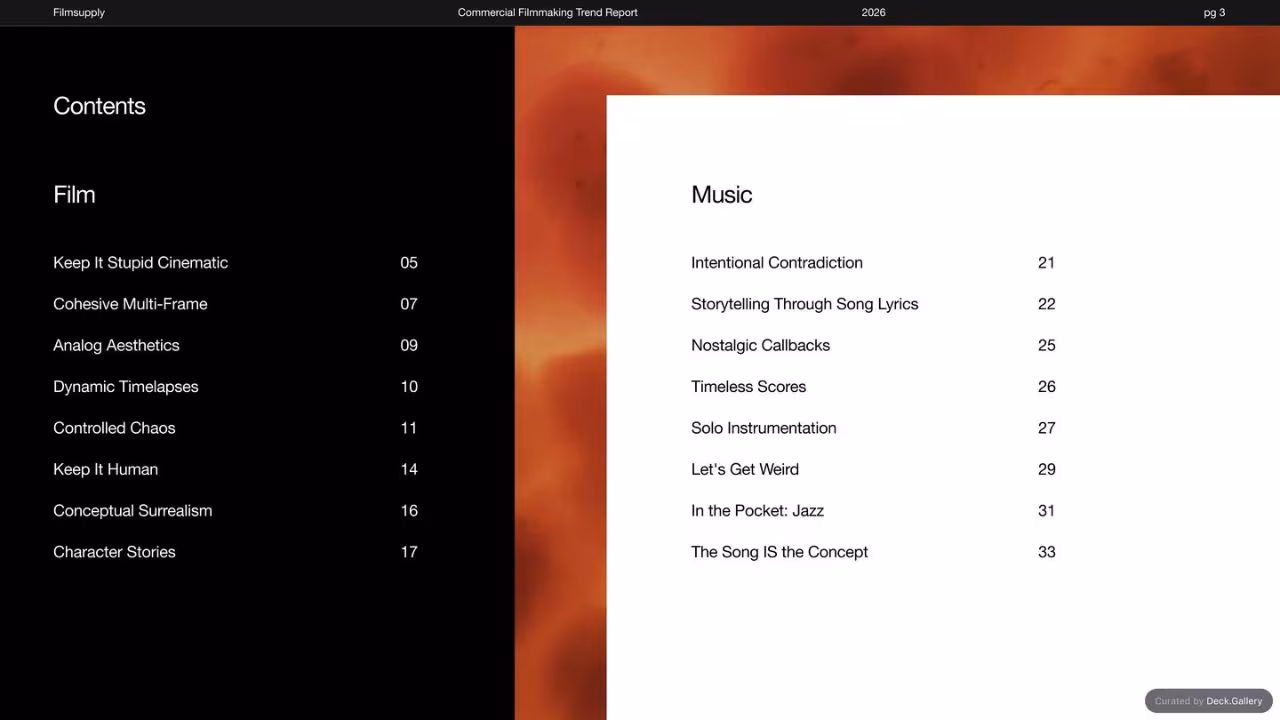Open the Controlled Chaos entry
Viewport: 1280px width, 720px height.
coord(114,428)
